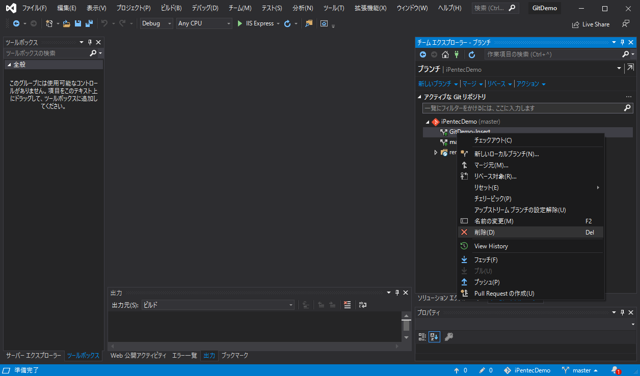The image size is (640, 376).
Task: Click pending changes pencil count in status bar
Action: tap(486, 370)
